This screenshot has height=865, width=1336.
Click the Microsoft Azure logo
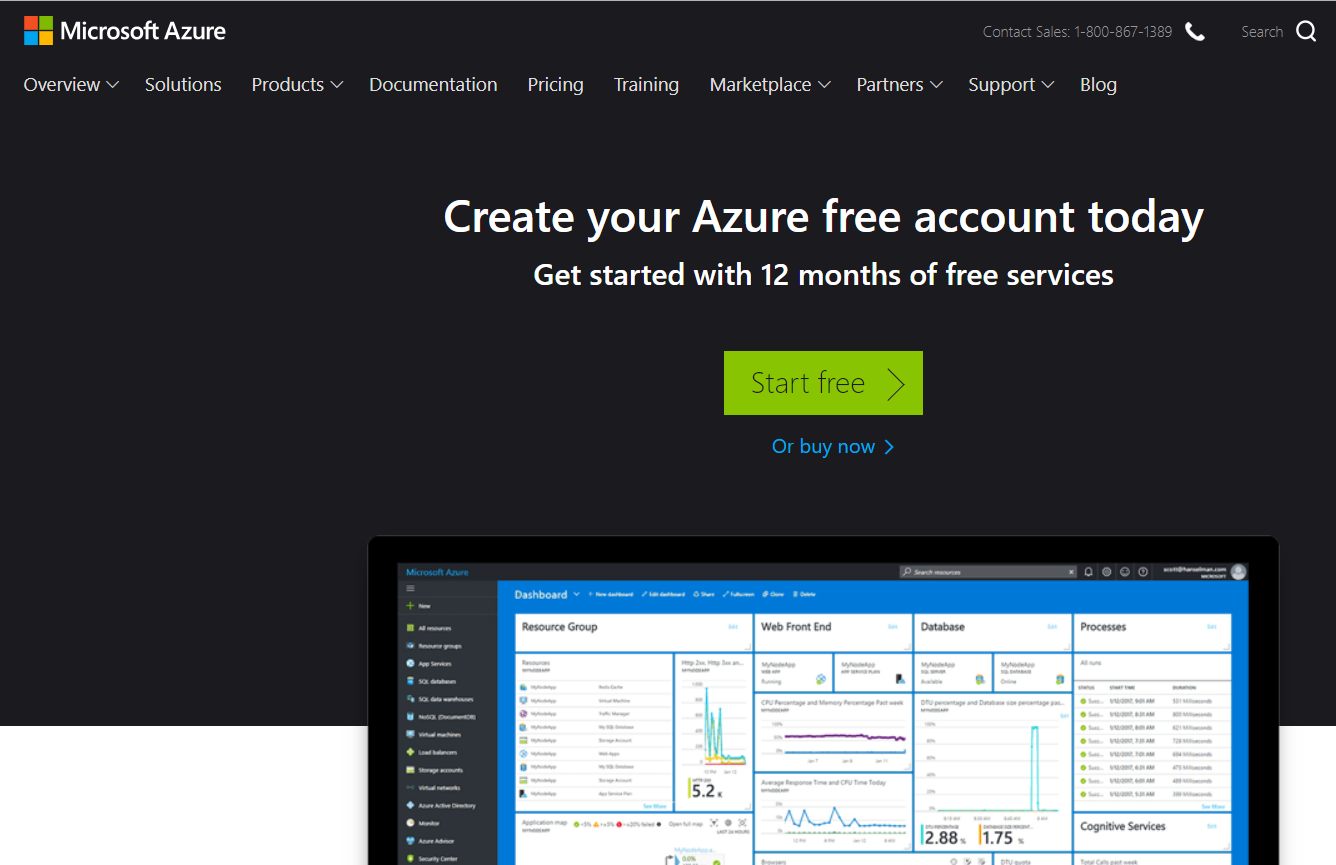coord(125,31)
